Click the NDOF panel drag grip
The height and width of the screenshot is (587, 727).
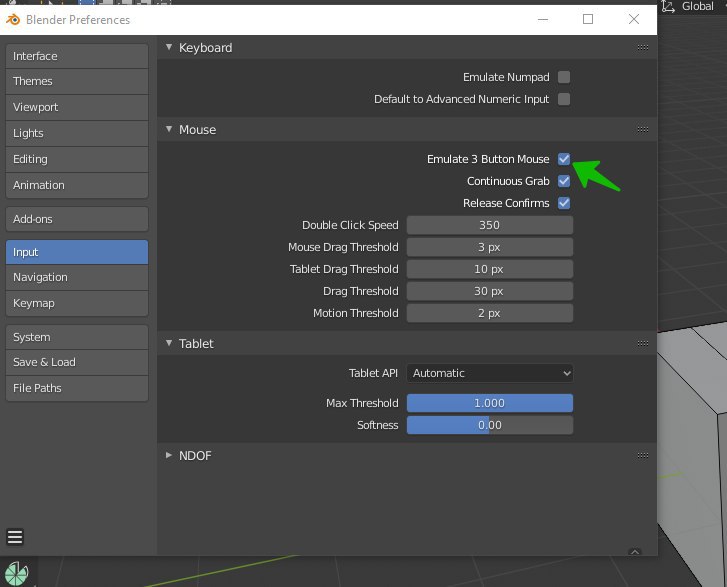click(x=643, y=455)
